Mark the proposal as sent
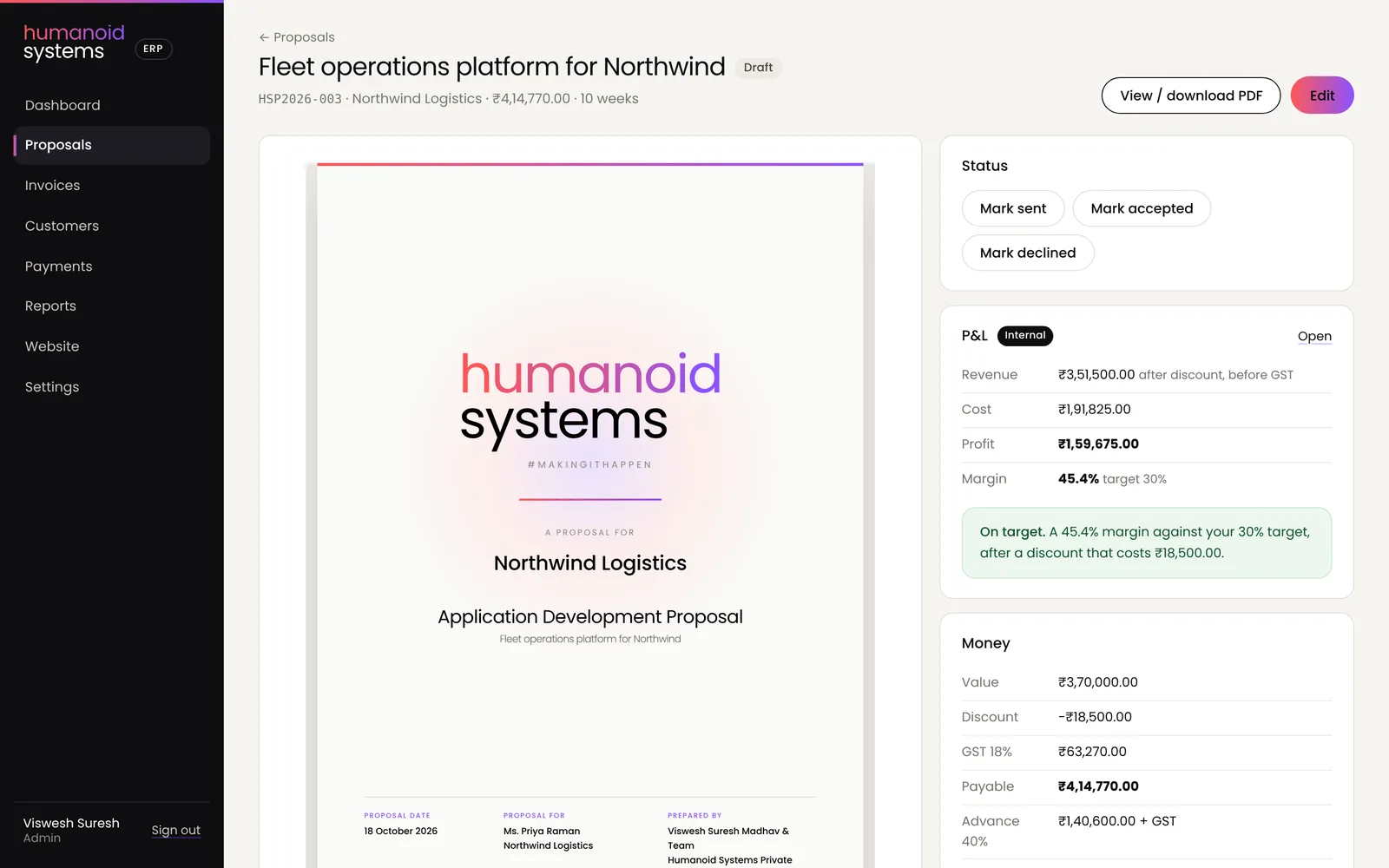The image size is (1389, 868). (1013, 208)
